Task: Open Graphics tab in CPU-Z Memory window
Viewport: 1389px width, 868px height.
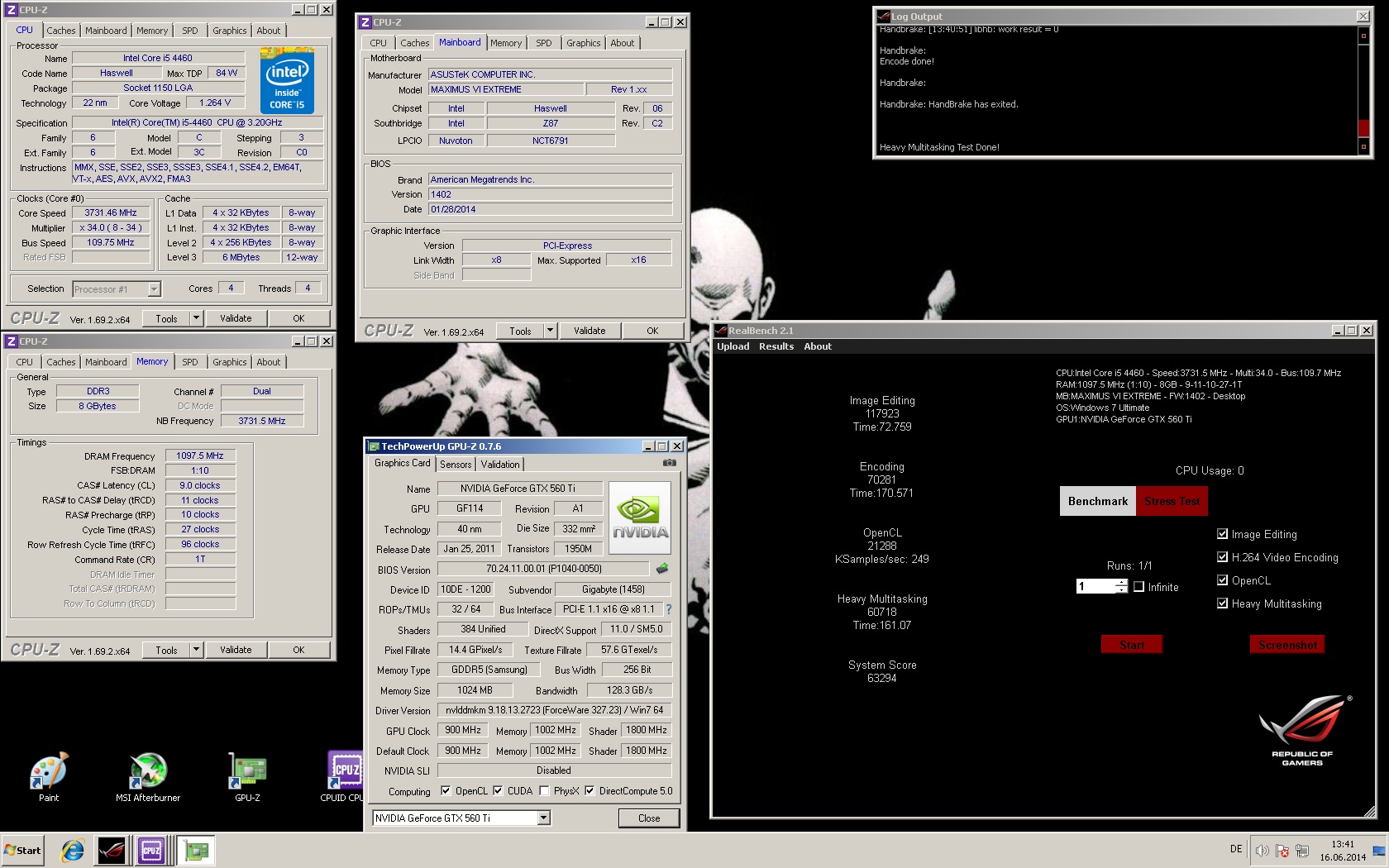Action: pos(229,362)
